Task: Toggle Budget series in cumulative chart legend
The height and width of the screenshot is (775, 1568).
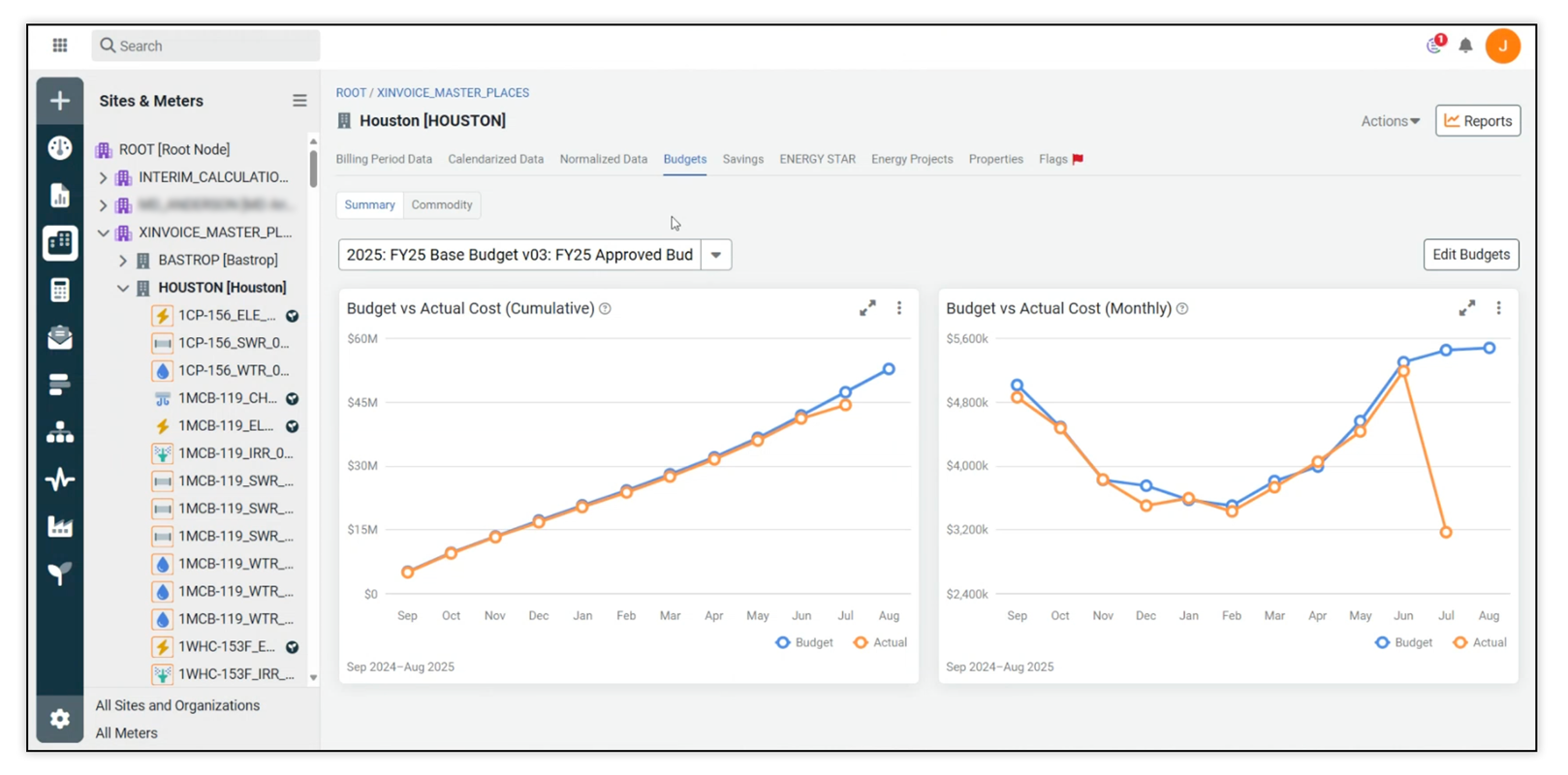Action: tap(804, 642)
